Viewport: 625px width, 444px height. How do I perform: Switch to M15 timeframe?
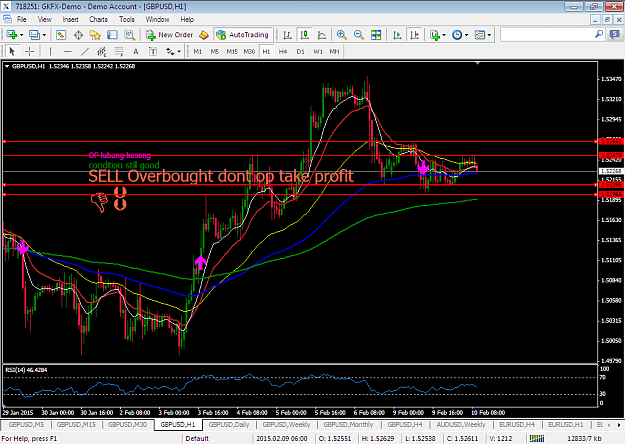[x=232, y=51]
